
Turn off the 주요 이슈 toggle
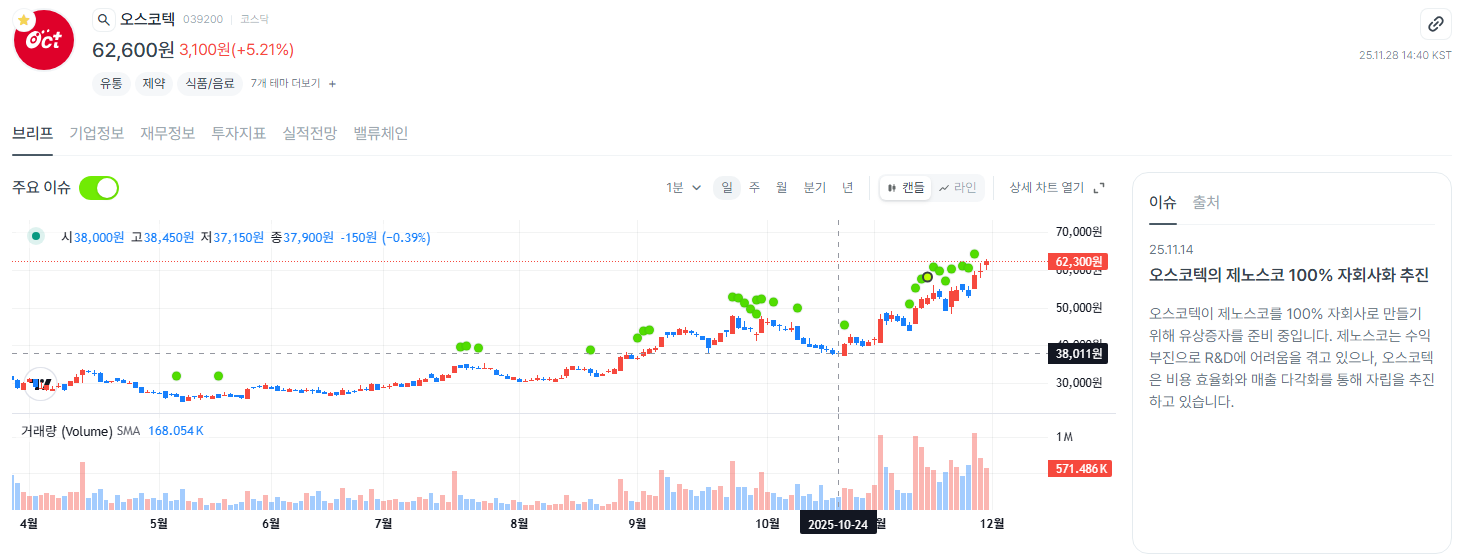tap(99, 187)
